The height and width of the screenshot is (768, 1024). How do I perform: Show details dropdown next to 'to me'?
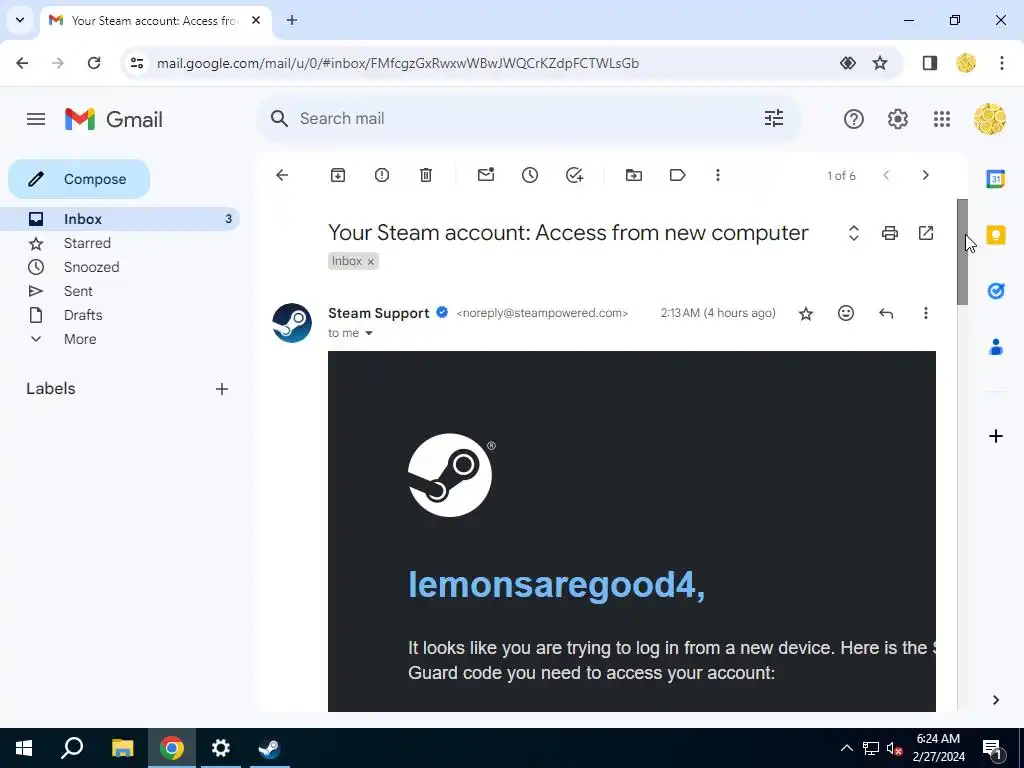coord(368,333)
